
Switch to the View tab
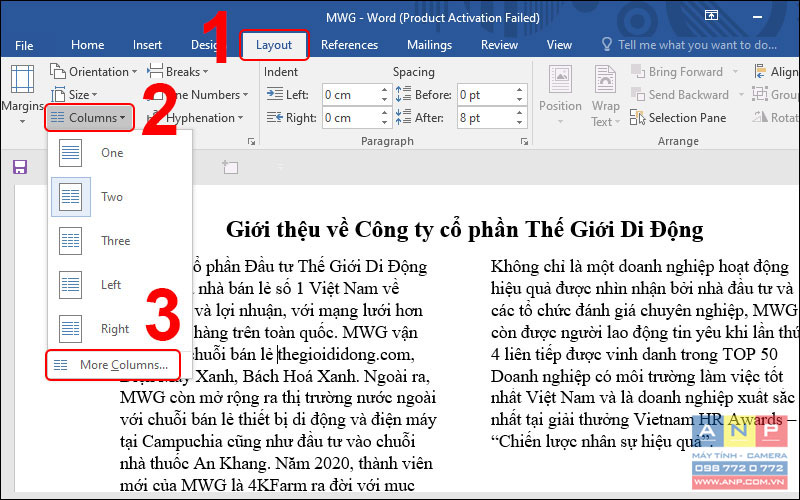coord(559,45)
